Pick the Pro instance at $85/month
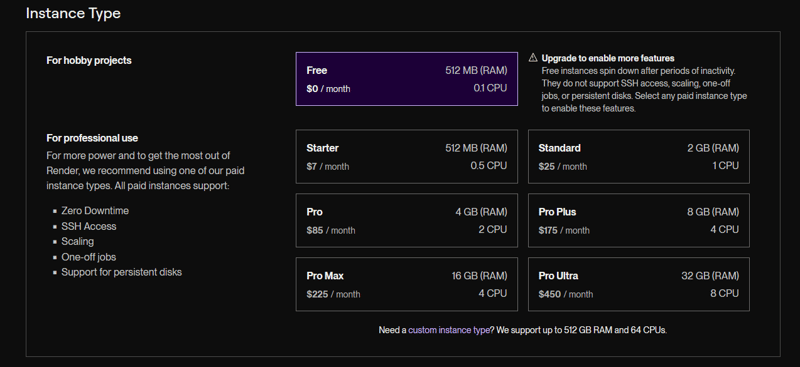 407,221
